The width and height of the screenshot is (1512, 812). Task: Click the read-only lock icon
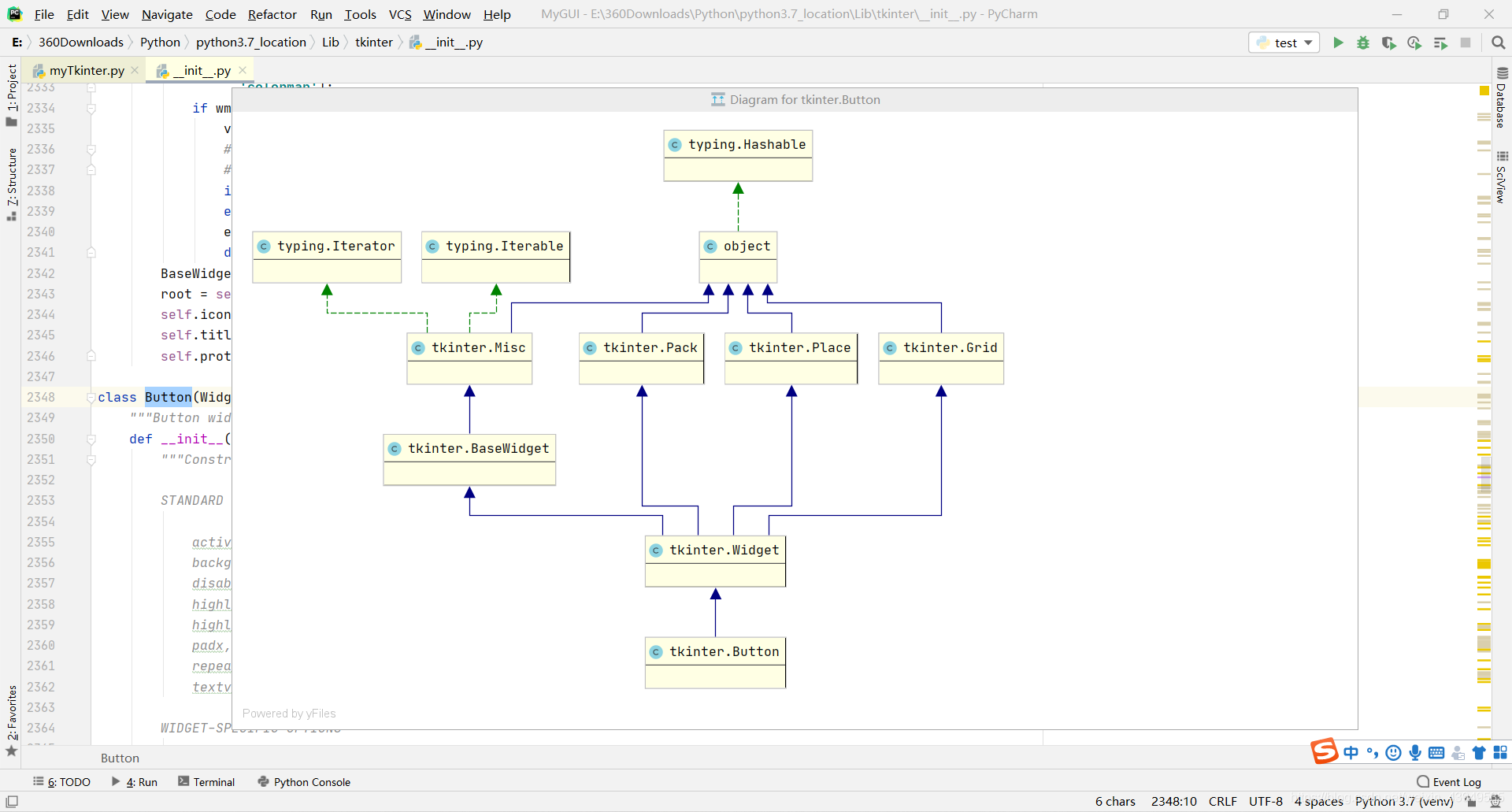pos(1470,802)
